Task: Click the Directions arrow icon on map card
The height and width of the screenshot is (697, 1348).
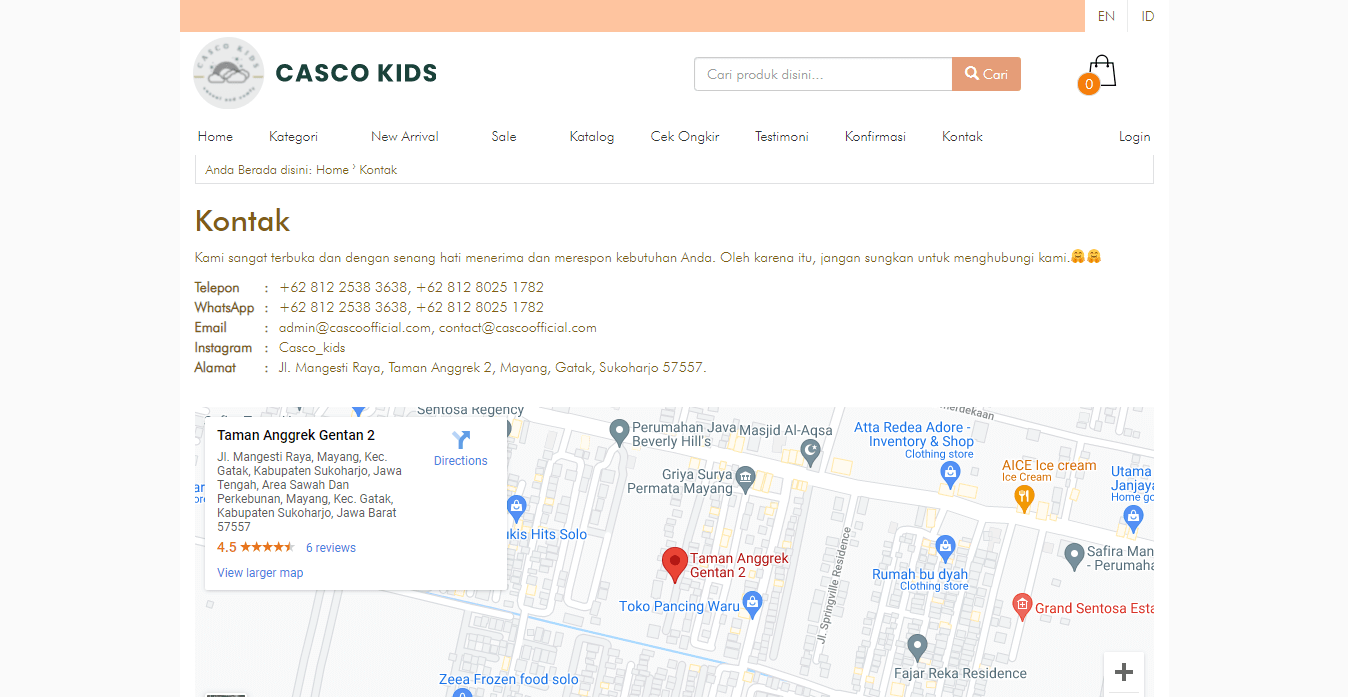Action: pos(461,440)
